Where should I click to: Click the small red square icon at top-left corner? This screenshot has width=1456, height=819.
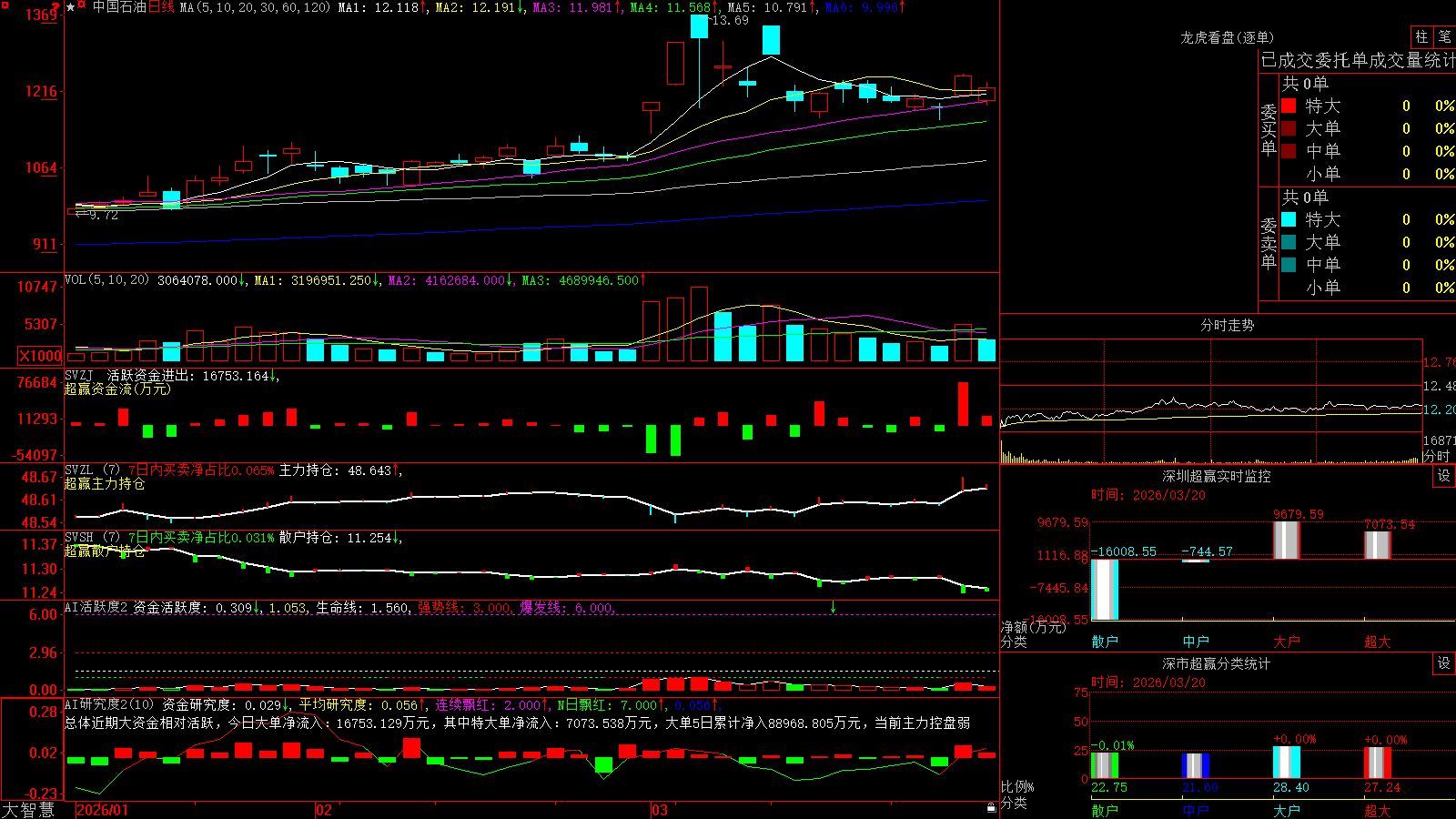coord(5,5)
